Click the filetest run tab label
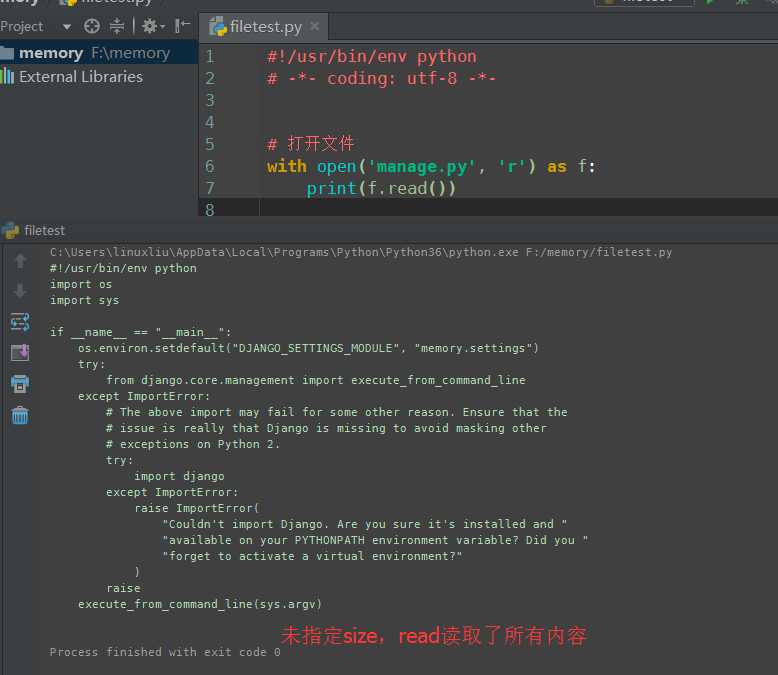The width and height of the screenshot is (778, 675). 44,231
